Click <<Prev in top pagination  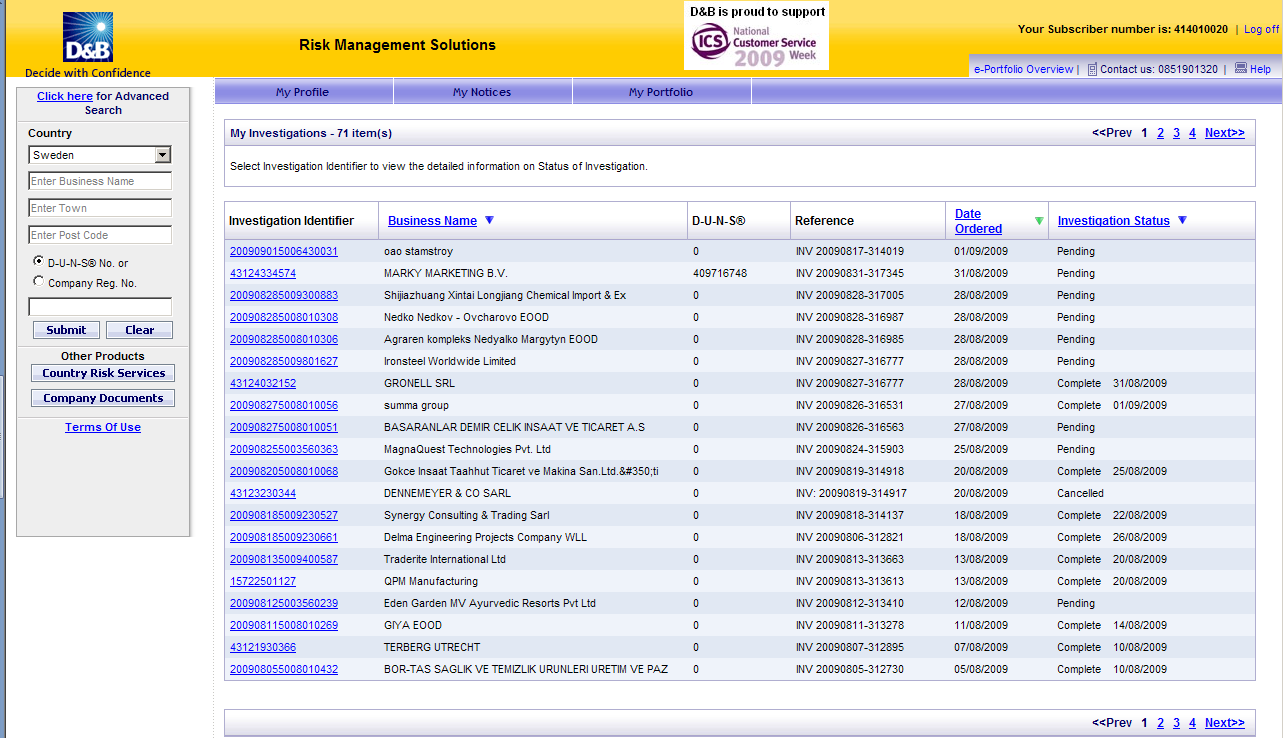[x=1112, y=133]
